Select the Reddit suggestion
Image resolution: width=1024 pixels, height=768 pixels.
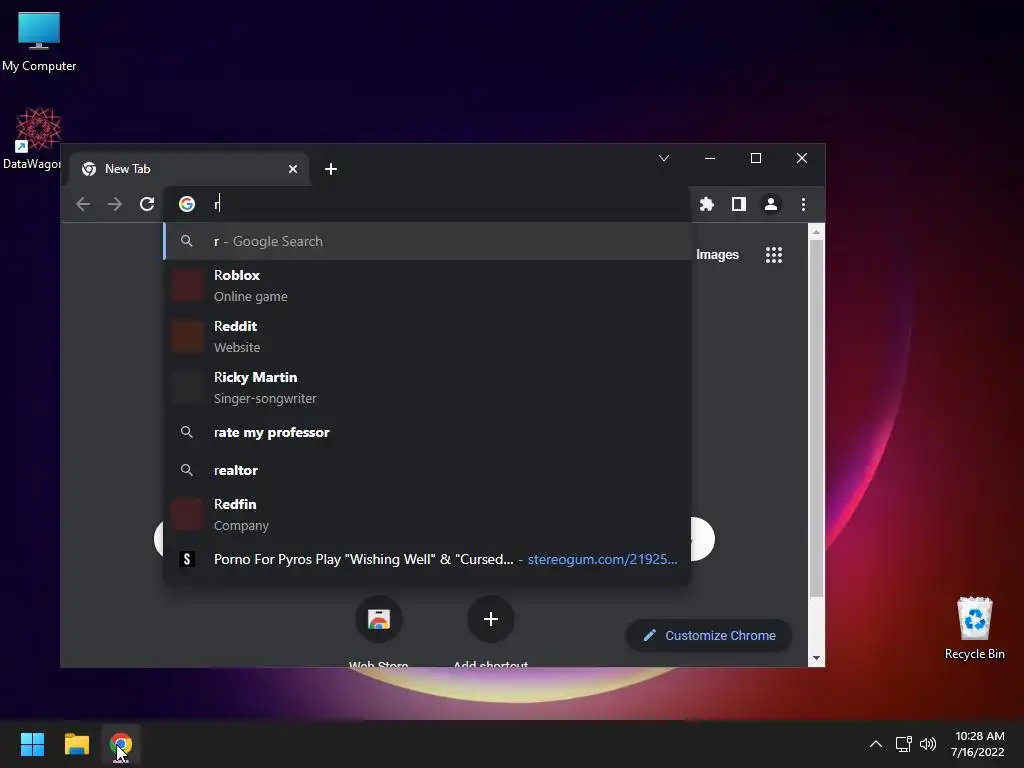pyautogui.click(x=428, y=336)
